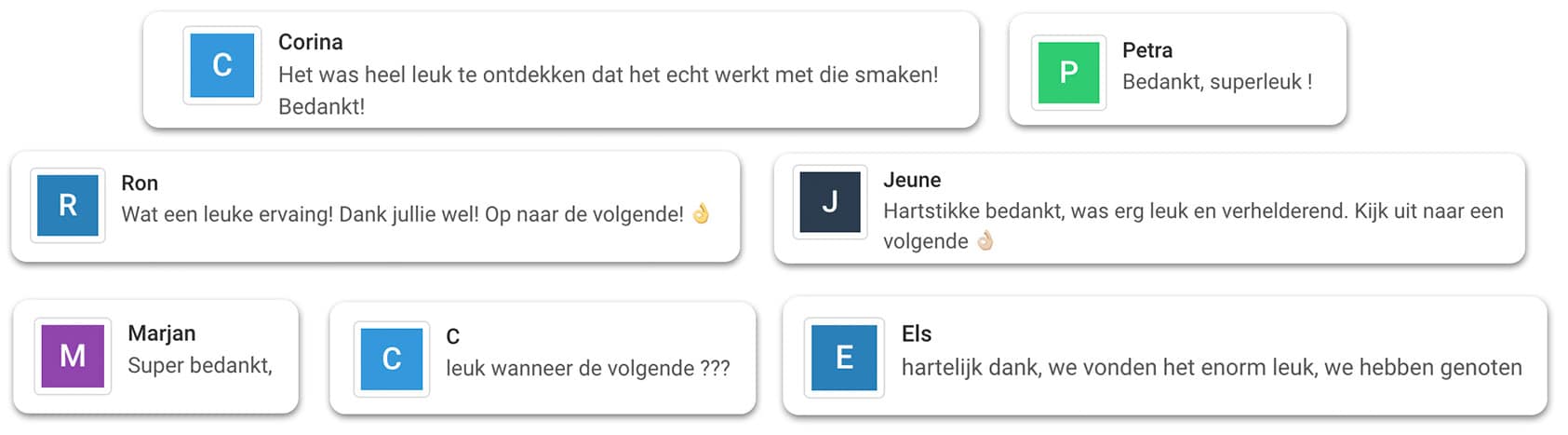This screenshot has height=435, width=1568.
Task: Click OK-hand emoji in Ron's message
Action: (x=701, y=214)
